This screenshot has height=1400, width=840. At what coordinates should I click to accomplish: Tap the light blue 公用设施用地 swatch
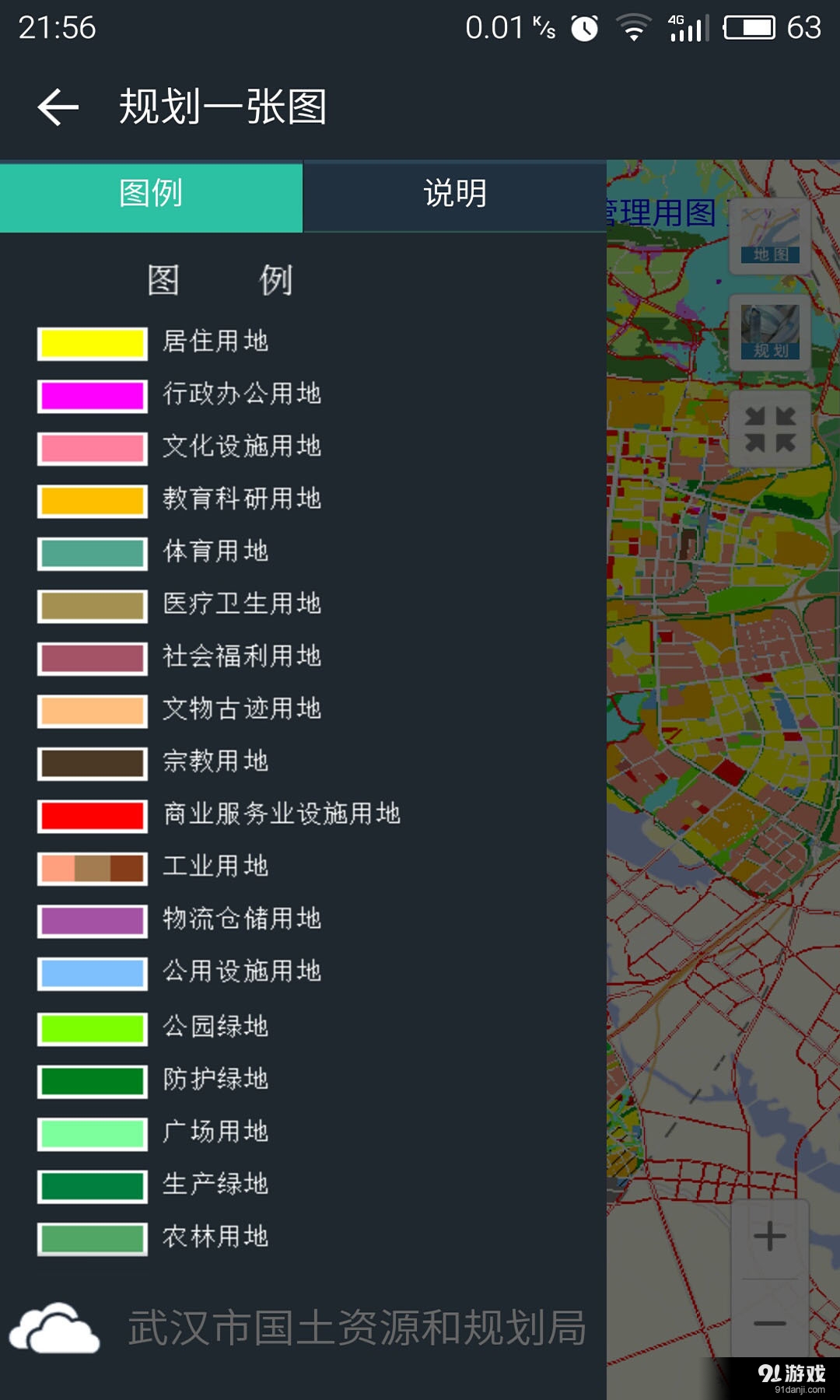(93, 973)
